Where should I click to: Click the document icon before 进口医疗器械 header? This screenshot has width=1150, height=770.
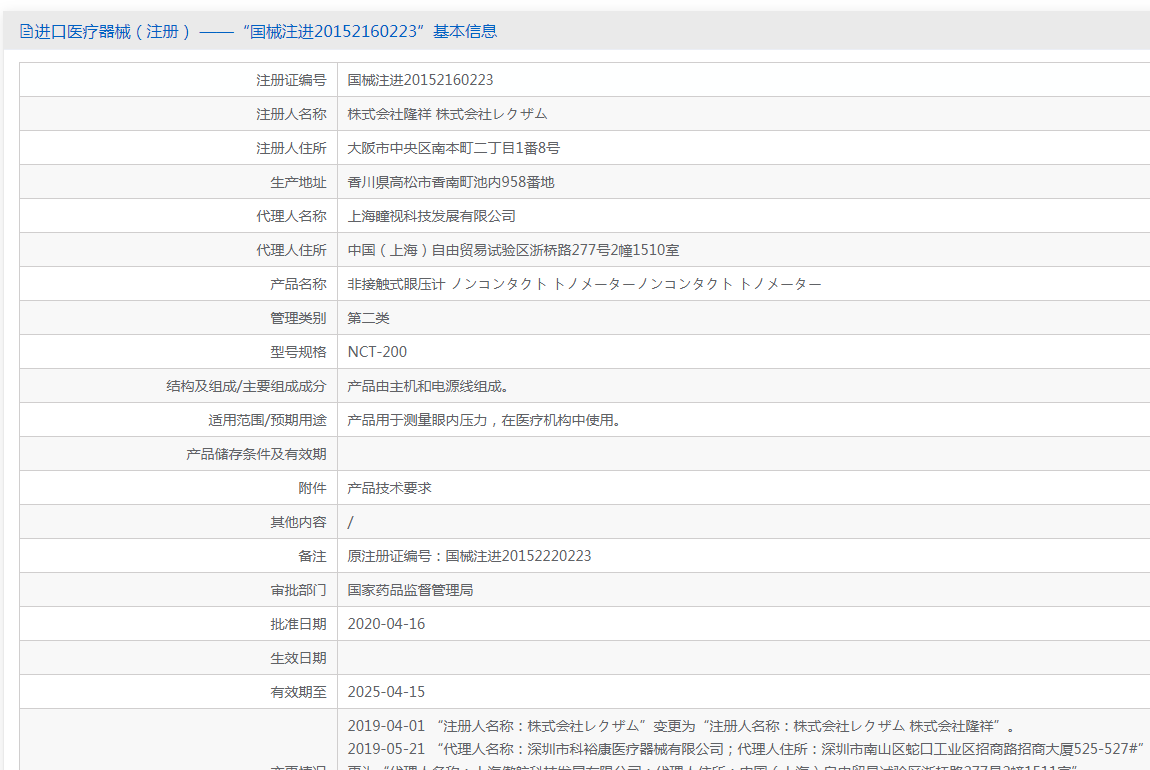point(26,31)
